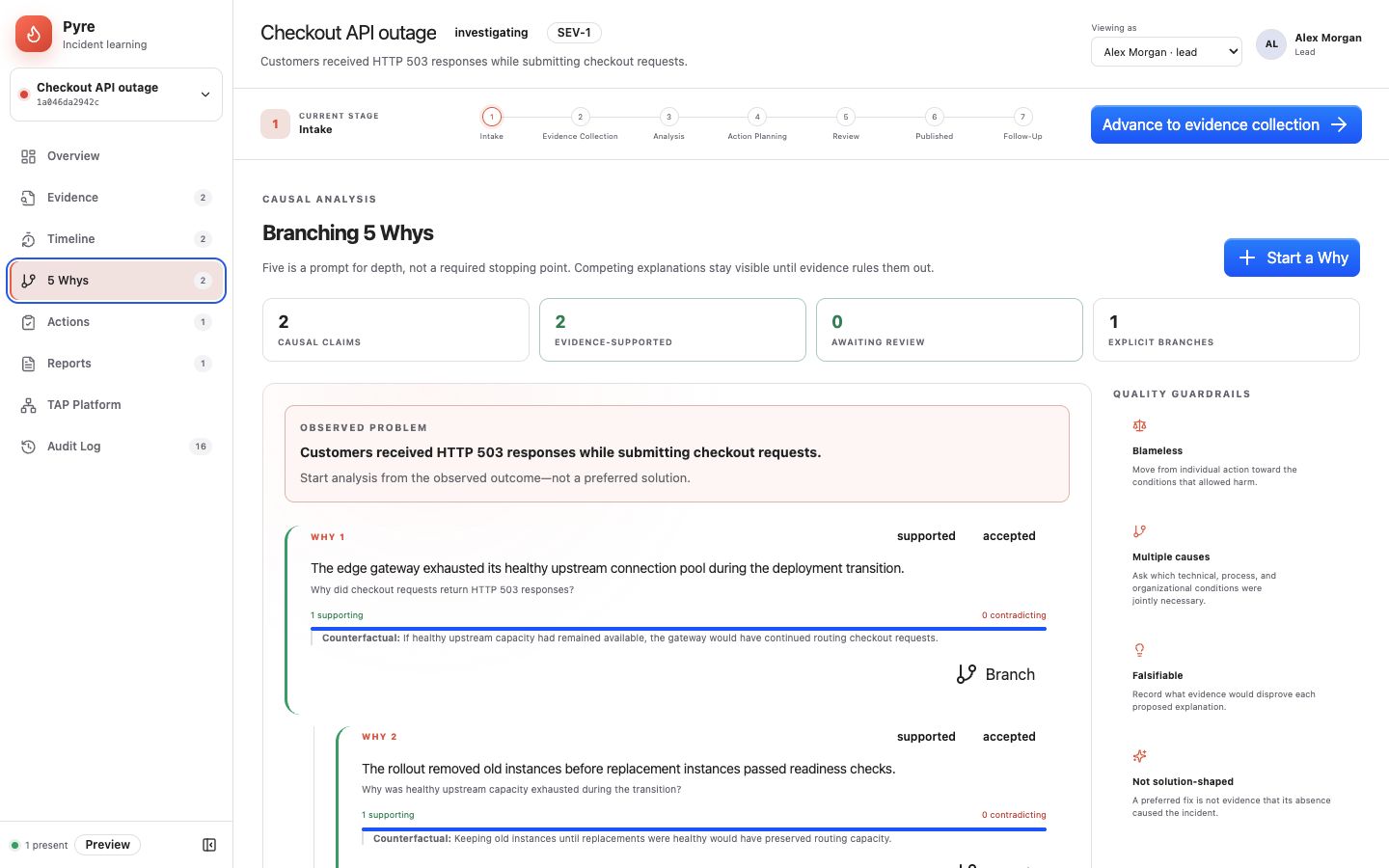
Task: Click the Multiple causes branch icon
Action: pos(1139,531)
